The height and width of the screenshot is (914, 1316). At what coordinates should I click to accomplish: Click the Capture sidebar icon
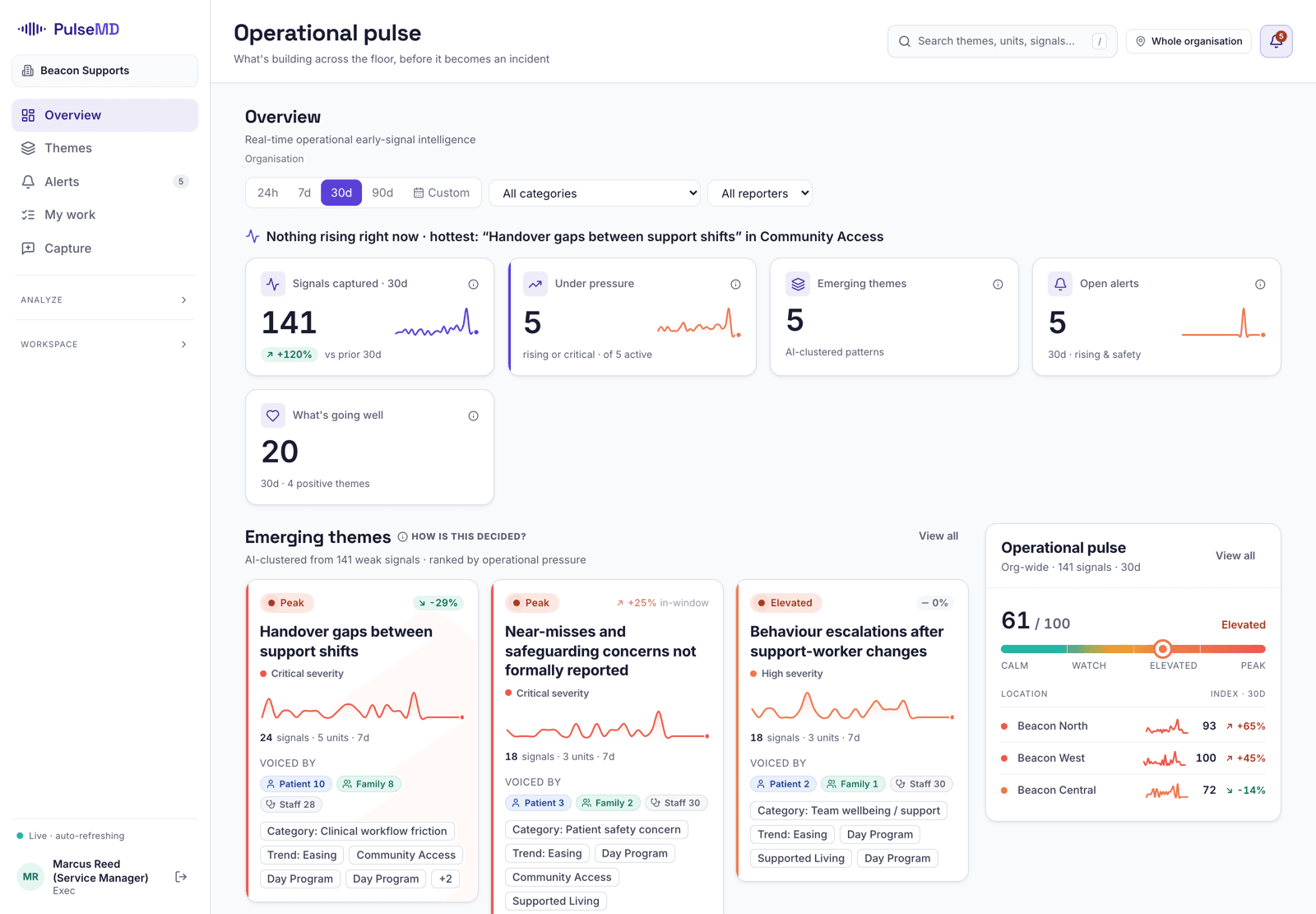(28, 248)
